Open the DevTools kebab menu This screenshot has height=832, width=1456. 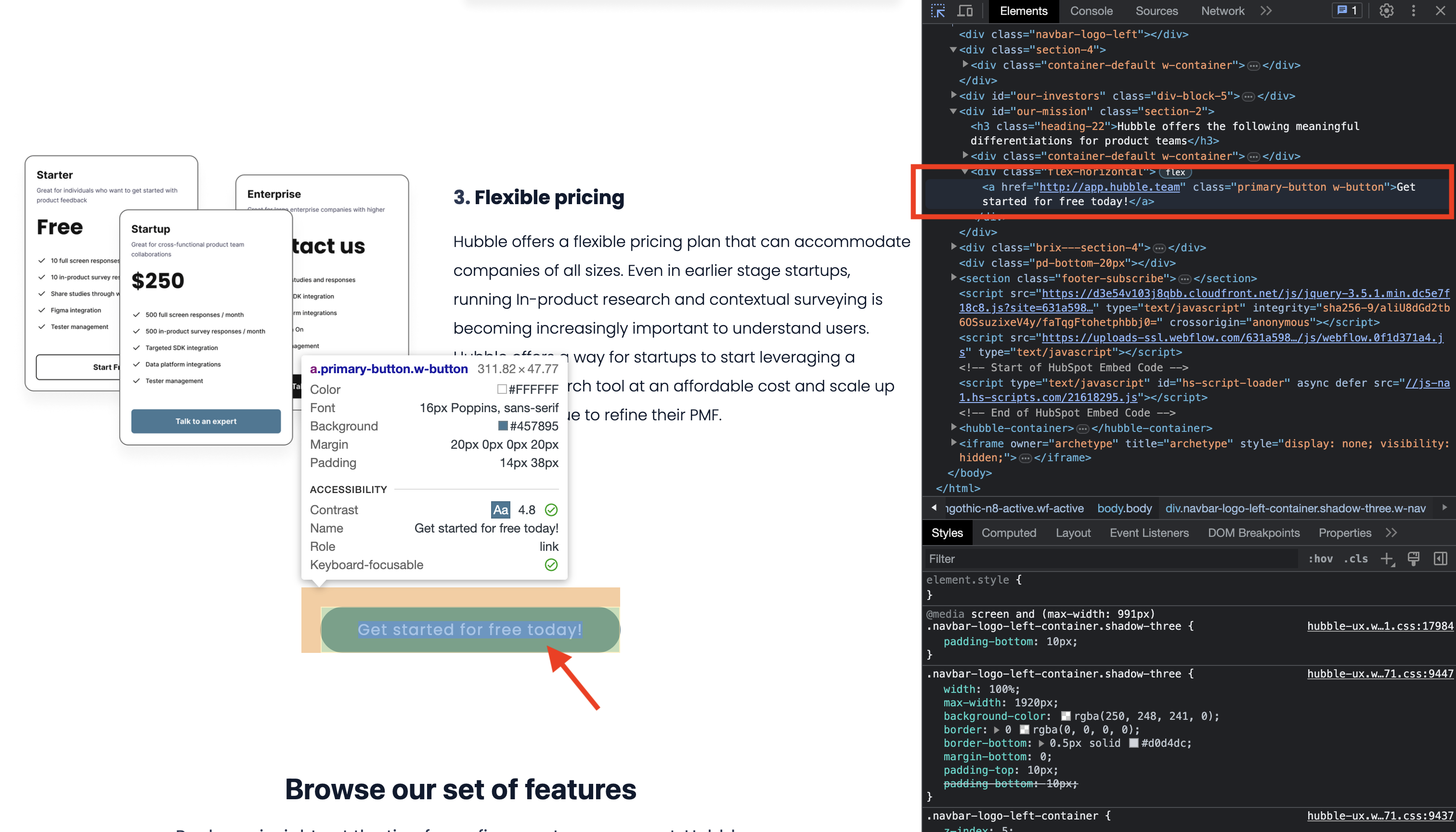[x=1413, y=11]
